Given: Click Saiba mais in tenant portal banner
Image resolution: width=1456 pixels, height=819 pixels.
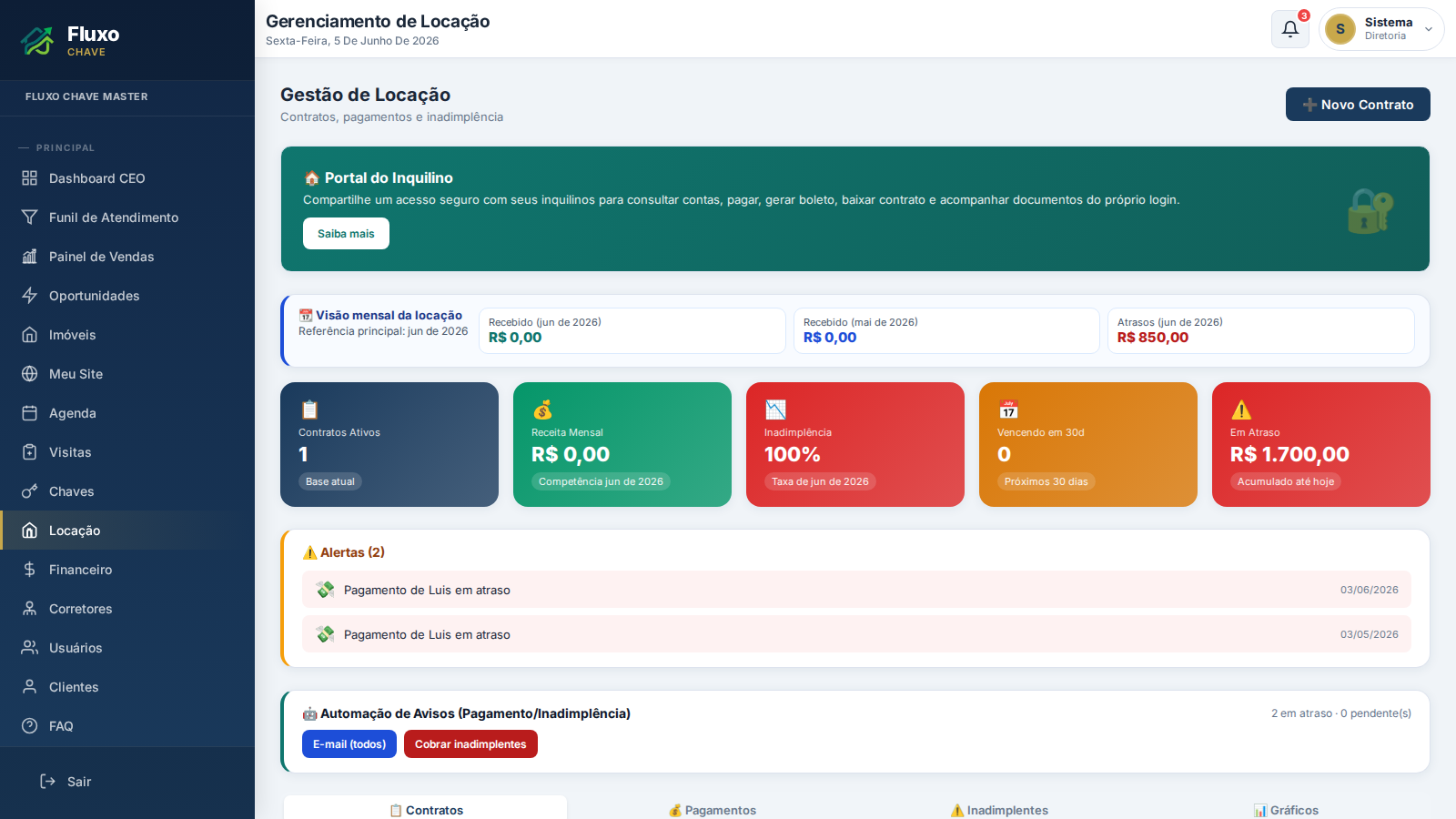Looking at the screenshot, I should coord(346,234).
